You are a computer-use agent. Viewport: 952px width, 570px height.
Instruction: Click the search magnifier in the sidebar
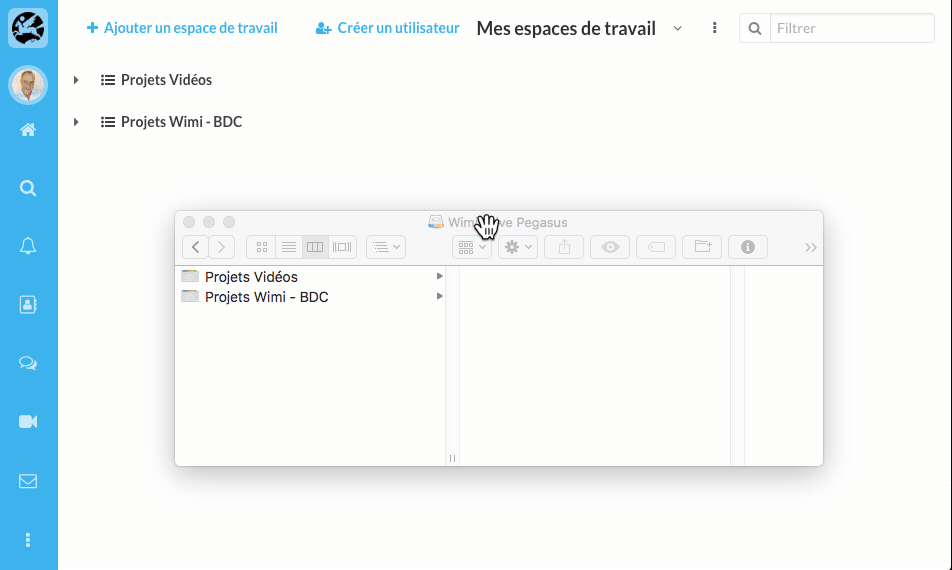28,188
